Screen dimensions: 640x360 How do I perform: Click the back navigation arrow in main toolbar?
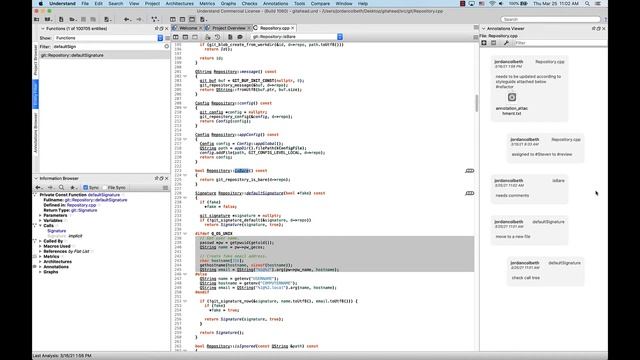[x=127, y=19]
